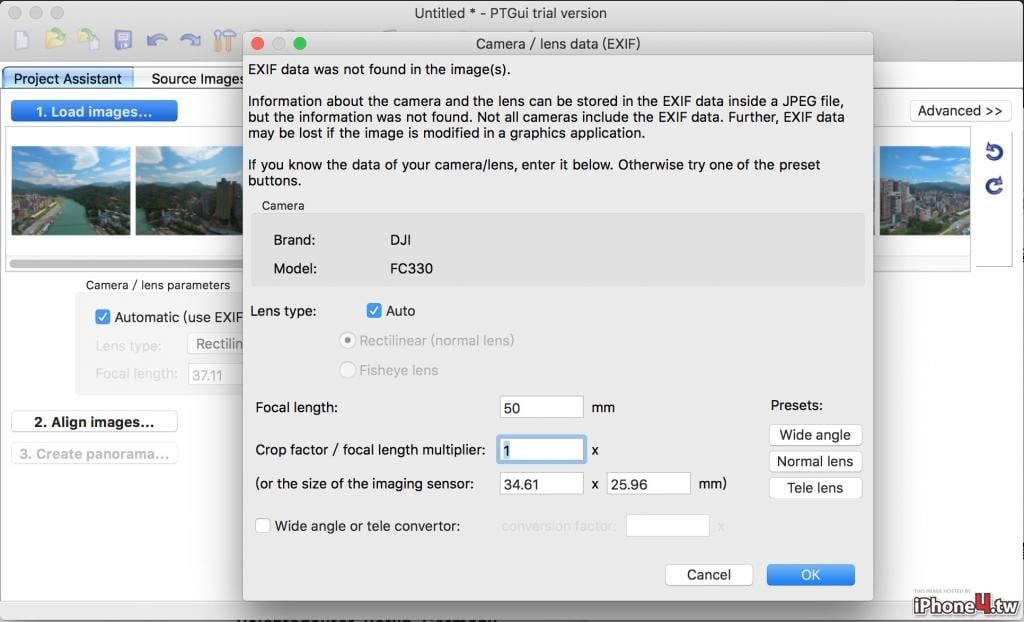The image size is (1024, 622).
Task: Select Rectilinear (normal lens) radio button
Action: [347, 340]
